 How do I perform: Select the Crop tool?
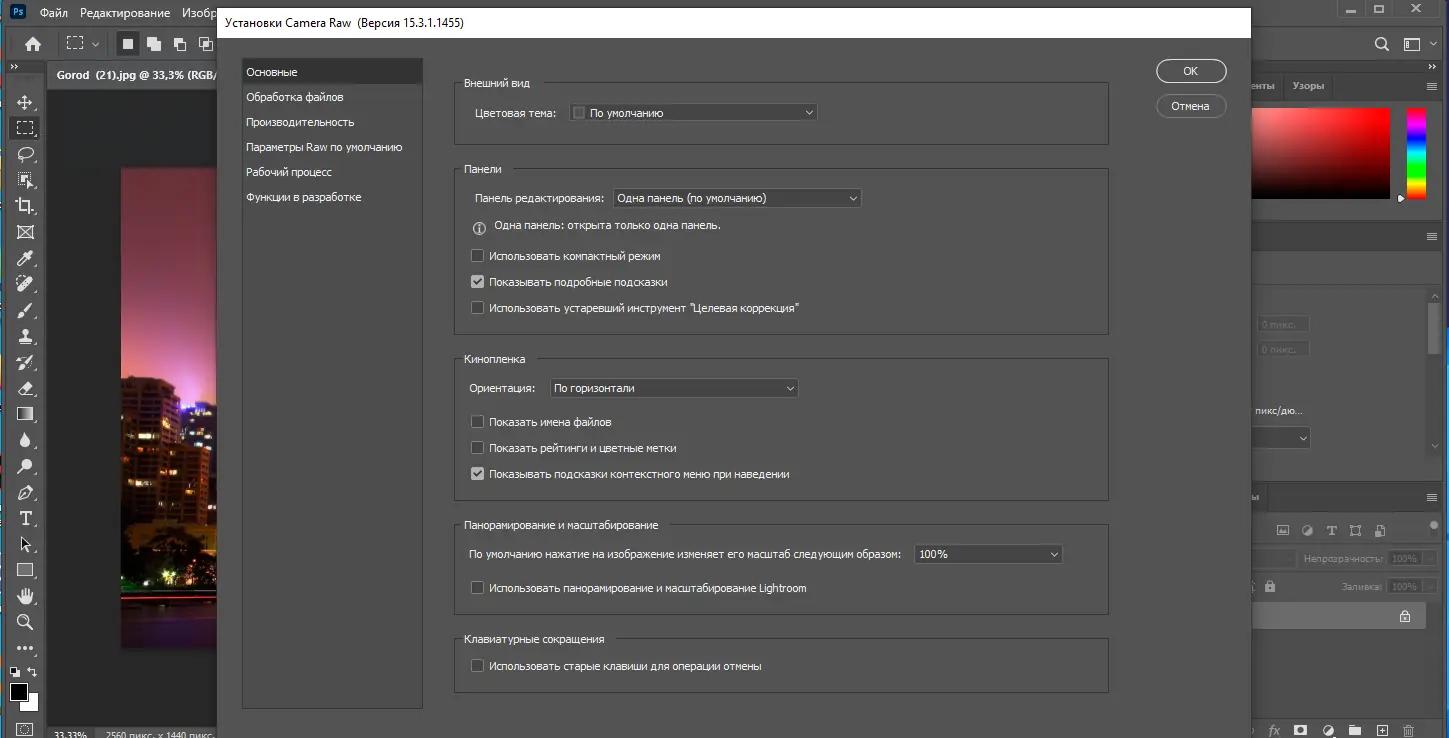coord(25,206)
